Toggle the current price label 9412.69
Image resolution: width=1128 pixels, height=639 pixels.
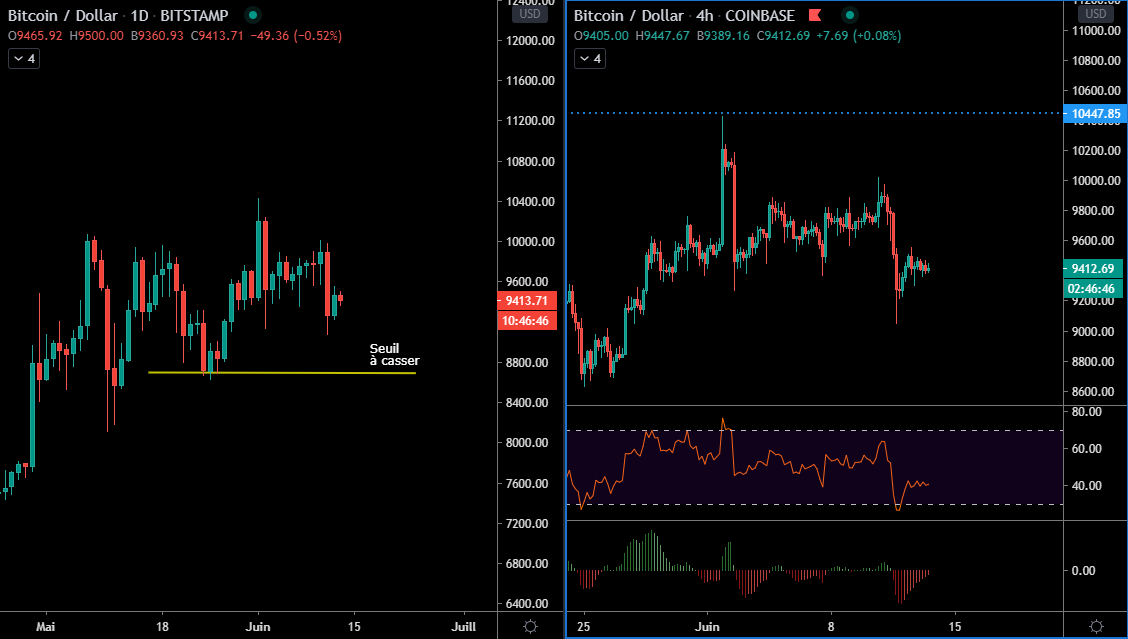point(1093,268)
